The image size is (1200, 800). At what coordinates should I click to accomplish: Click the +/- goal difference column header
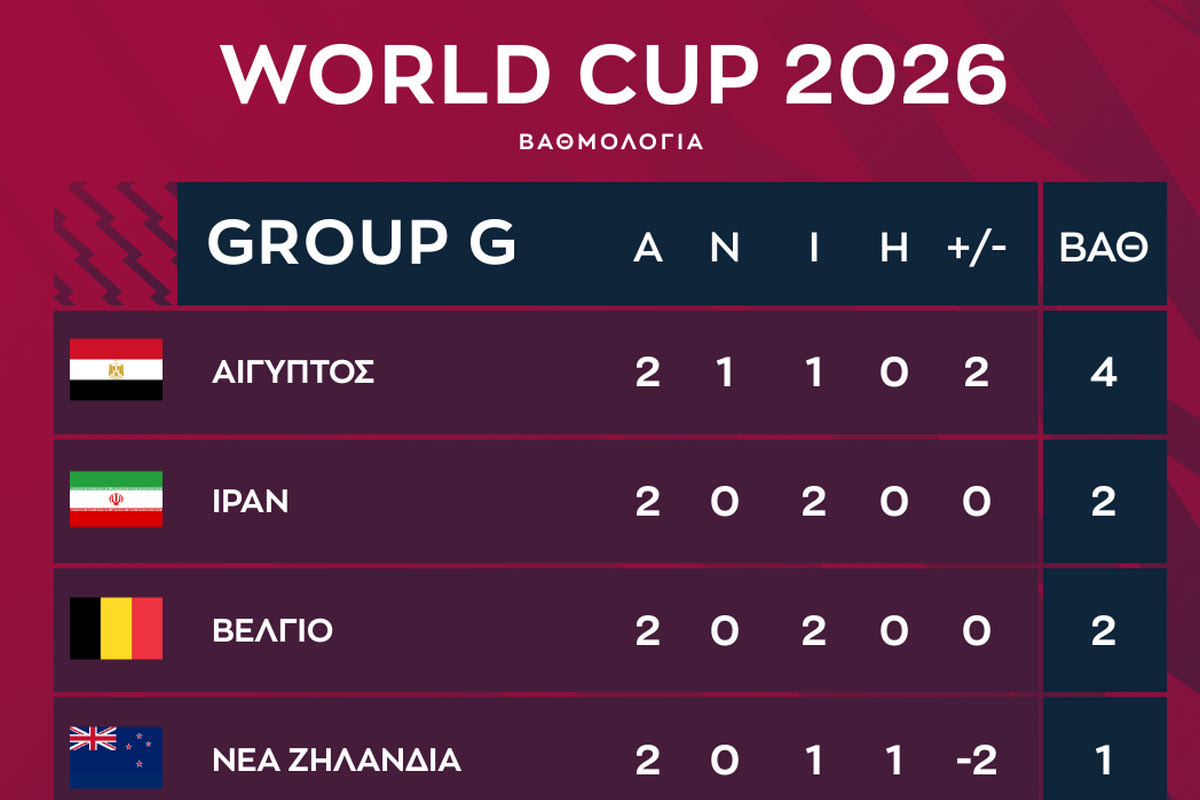click(x=976, y=247)
